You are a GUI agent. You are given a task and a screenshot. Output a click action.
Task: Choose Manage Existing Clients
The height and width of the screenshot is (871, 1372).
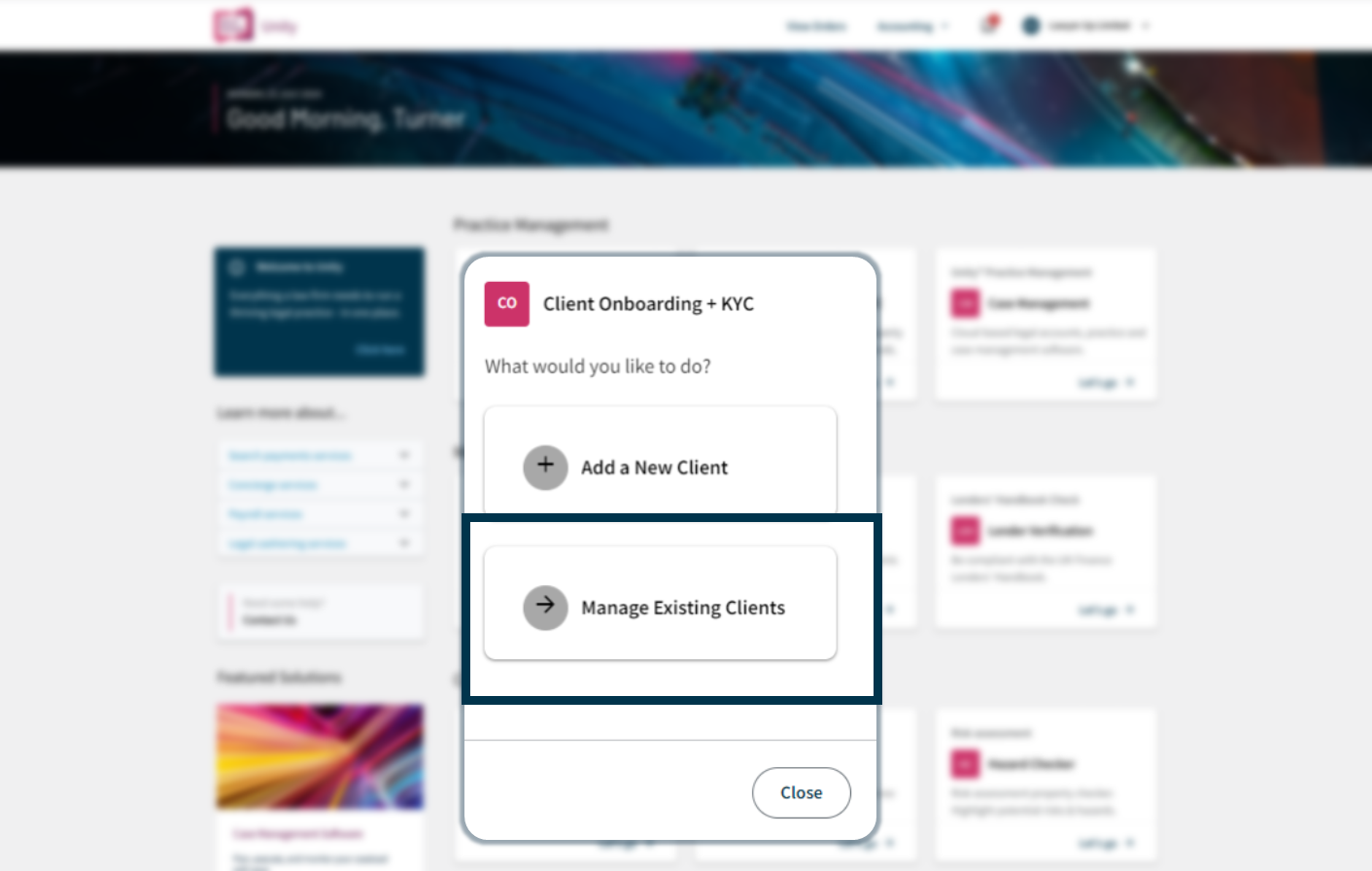pyautogui.click(x=660, y=604)
